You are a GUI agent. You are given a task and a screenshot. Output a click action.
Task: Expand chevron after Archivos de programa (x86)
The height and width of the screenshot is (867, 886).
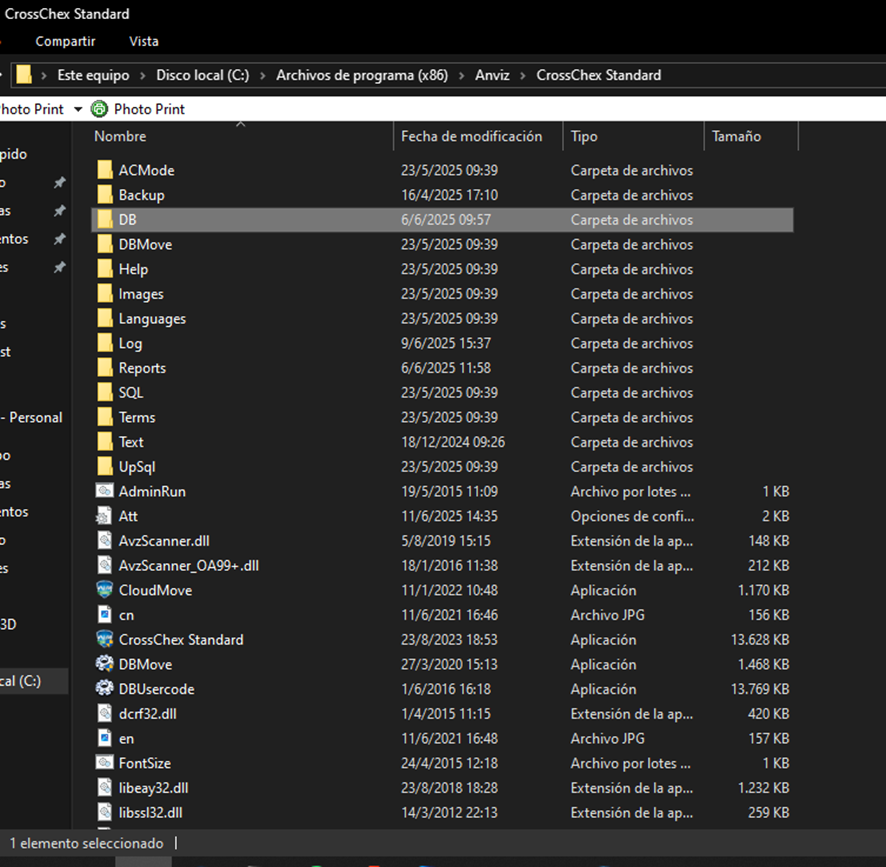462,75
